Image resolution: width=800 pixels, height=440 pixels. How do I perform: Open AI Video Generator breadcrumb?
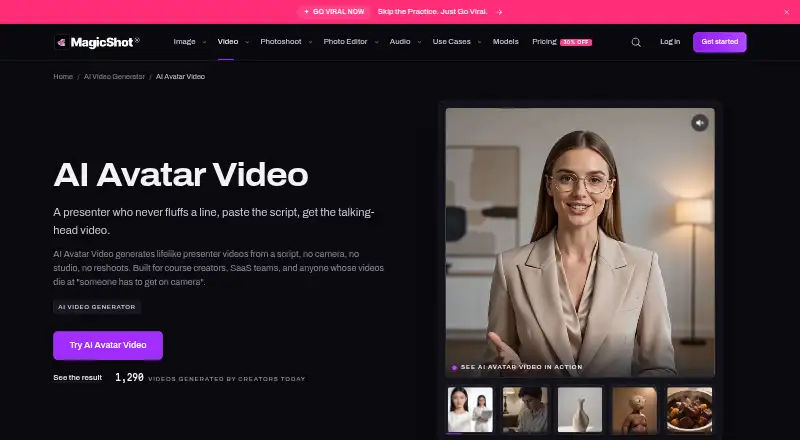[x=114, y=77]
